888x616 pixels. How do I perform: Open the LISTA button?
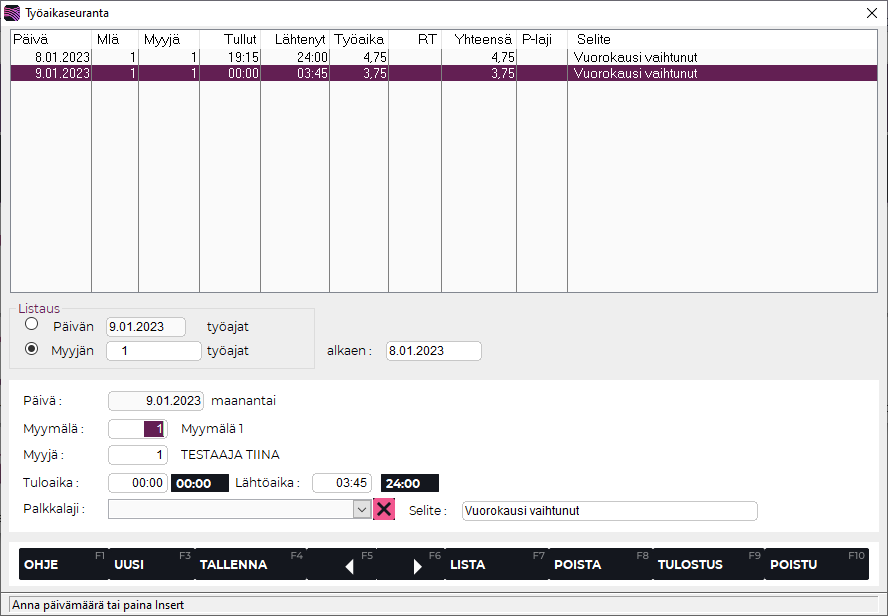tap(468, 564)
